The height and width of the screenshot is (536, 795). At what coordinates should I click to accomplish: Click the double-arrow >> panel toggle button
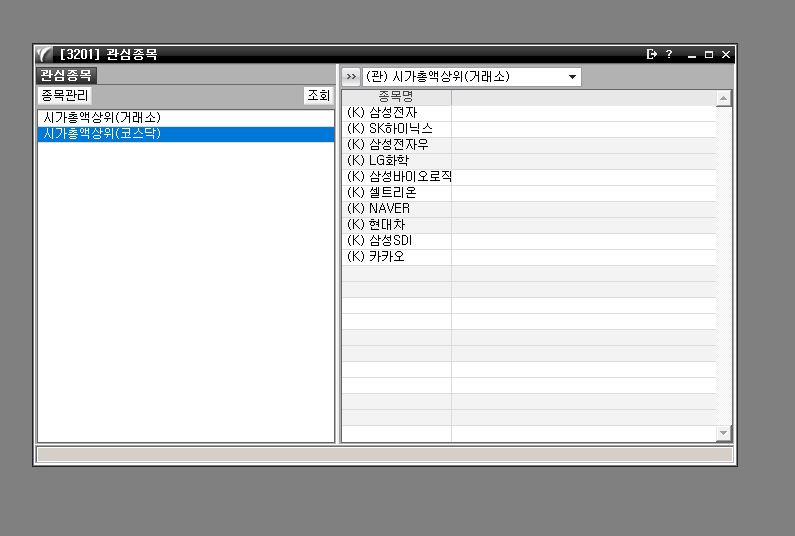coord(350,77)
